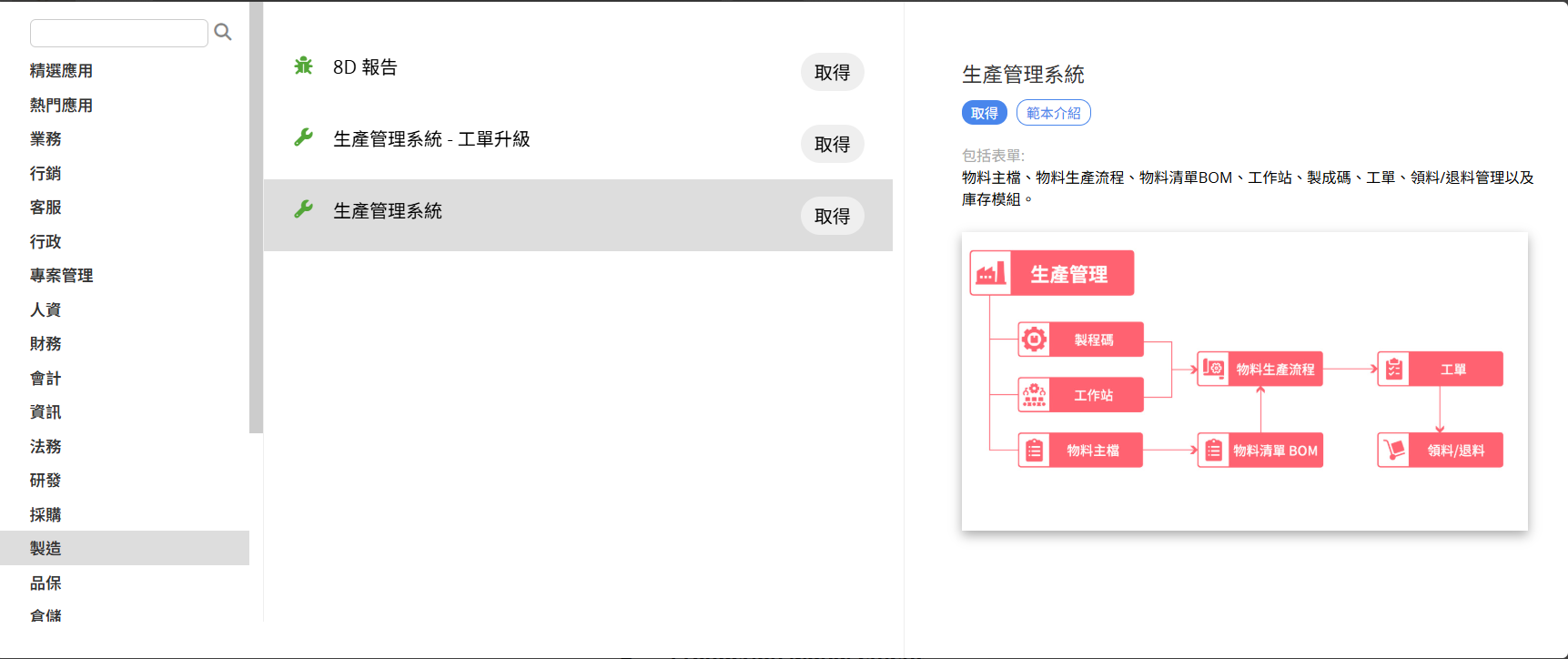Viewport: 1568px width, 659px height.
Task: Click wrench icon of highlighted 生產管理系統 row
Action: [304, 209]
